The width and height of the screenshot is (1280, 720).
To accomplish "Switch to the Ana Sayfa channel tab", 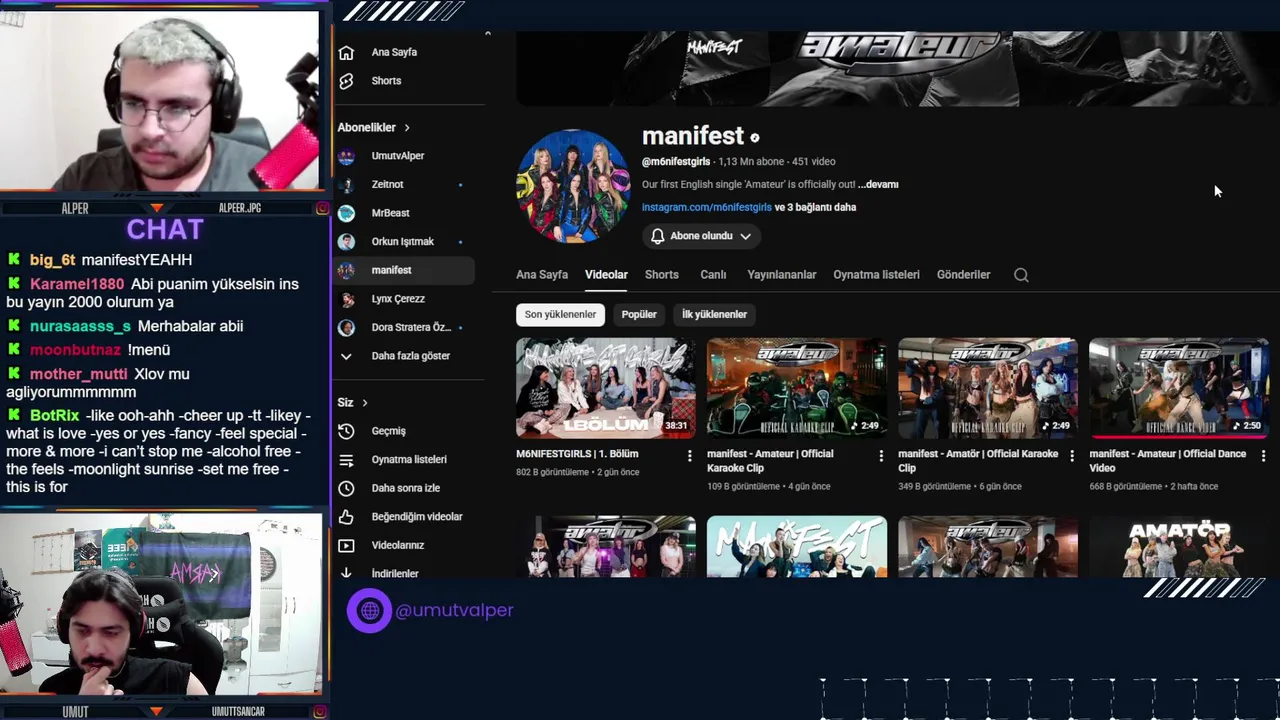I will (x=542, y=275).
